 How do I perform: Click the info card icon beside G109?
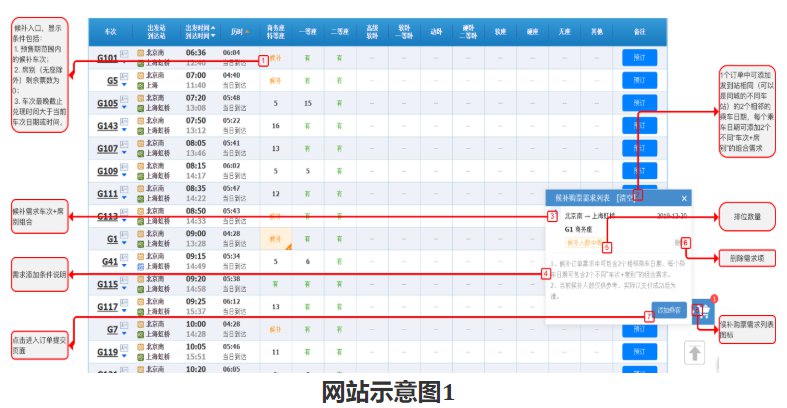pyautogui.click(x=124, y=167)
